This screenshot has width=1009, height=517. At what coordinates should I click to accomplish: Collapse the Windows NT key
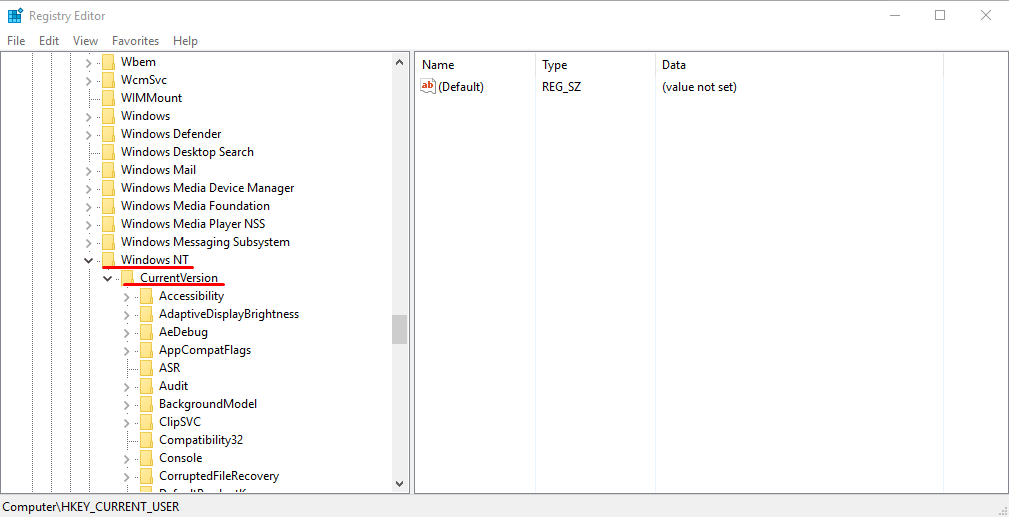pyautogui.click(x=88, y=260)
